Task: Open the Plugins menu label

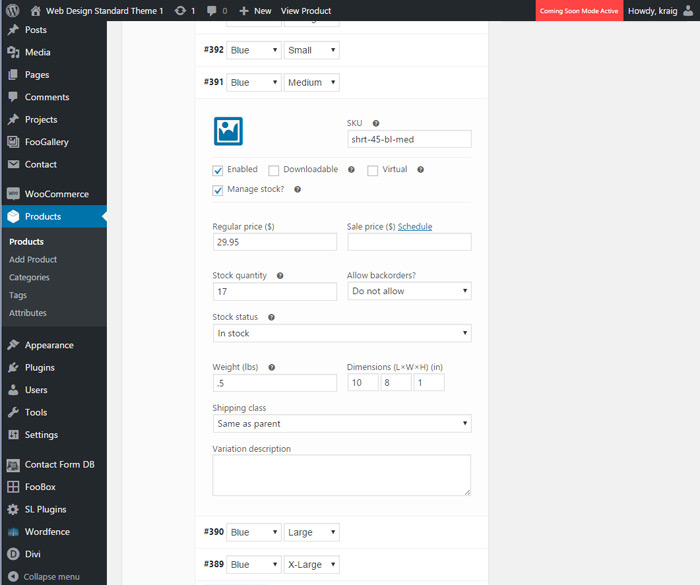Action: [40, 368]
